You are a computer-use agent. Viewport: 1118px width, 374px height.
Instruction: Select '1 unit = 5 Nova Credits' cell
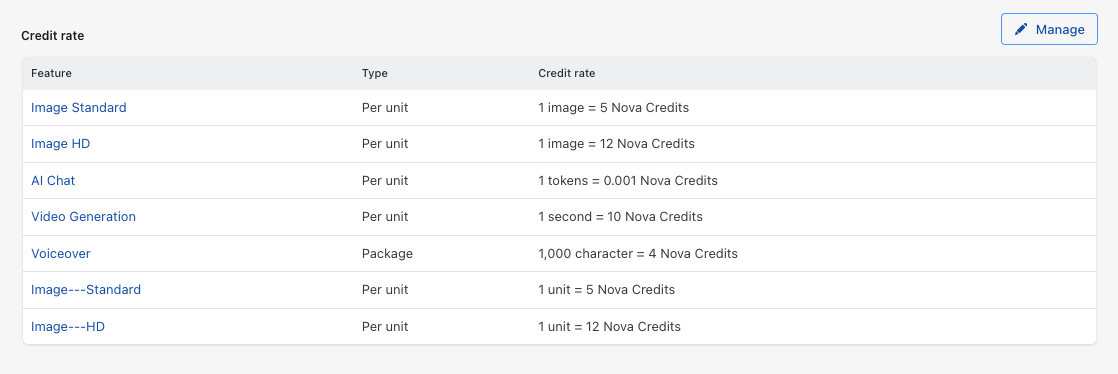point(607,290)
